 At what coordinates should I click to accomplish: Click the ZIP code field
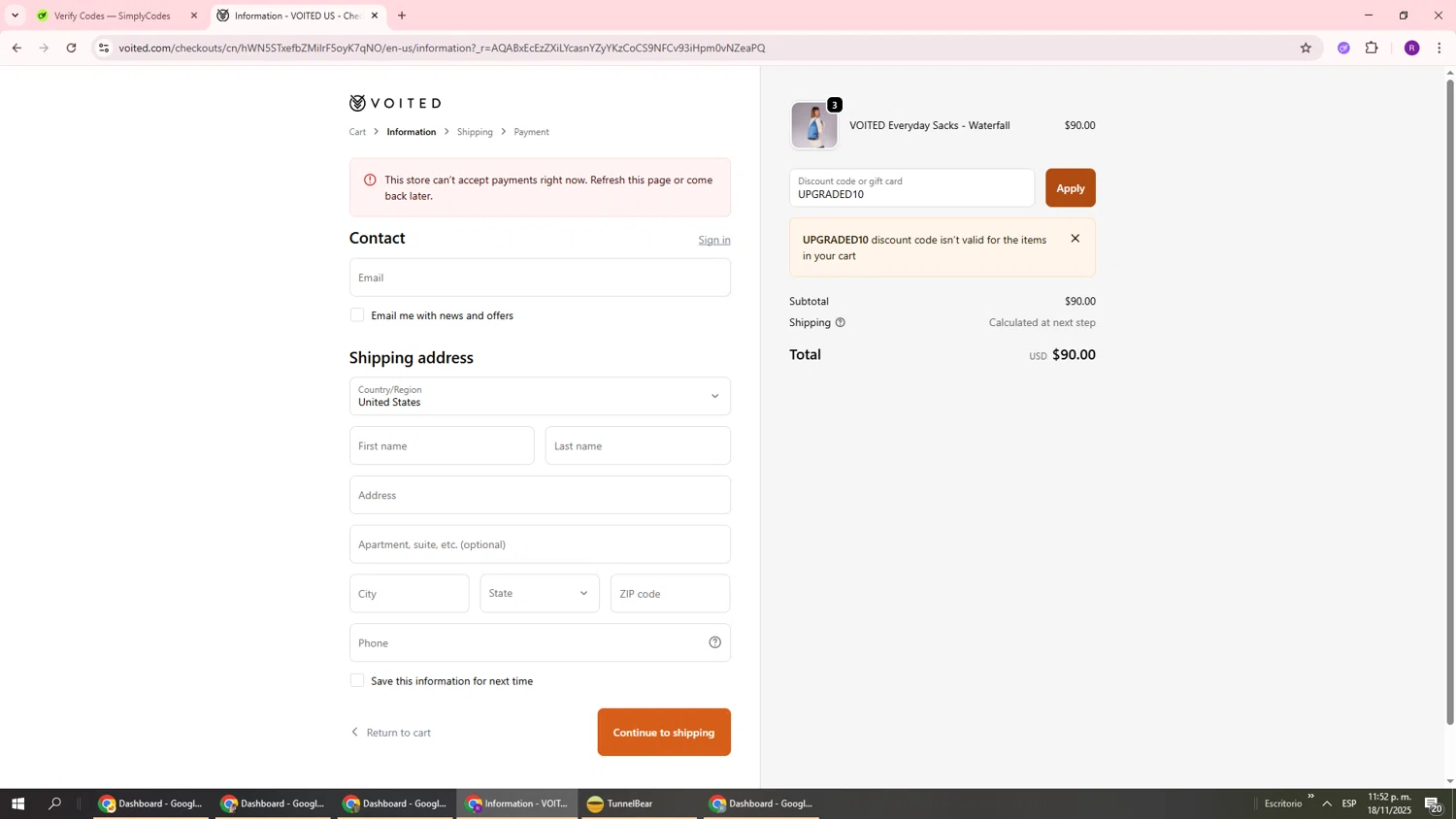click(671, 593)
